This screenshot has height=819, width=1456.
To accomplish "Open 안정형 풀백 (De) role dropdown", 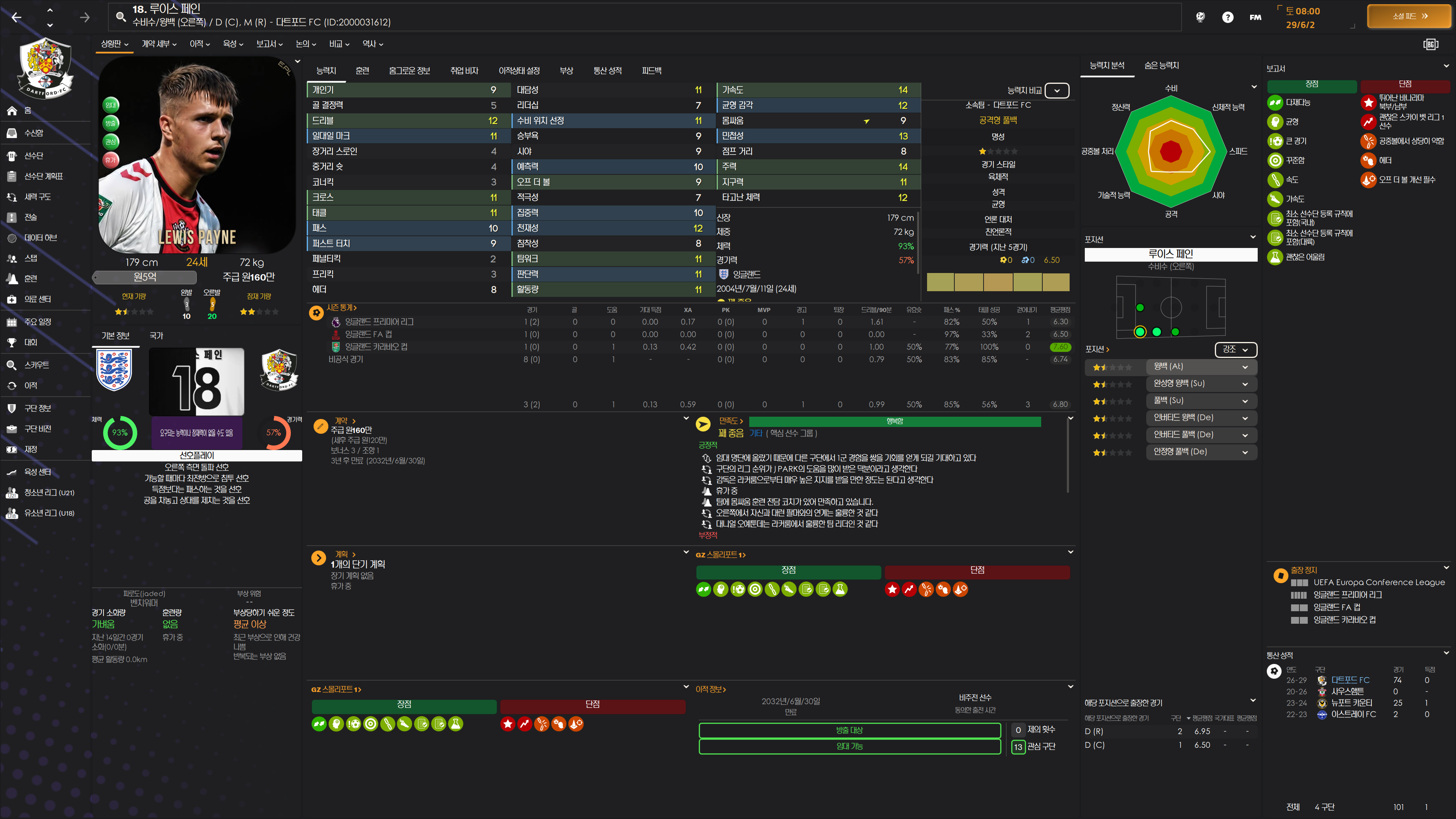I will [1201, 452].
